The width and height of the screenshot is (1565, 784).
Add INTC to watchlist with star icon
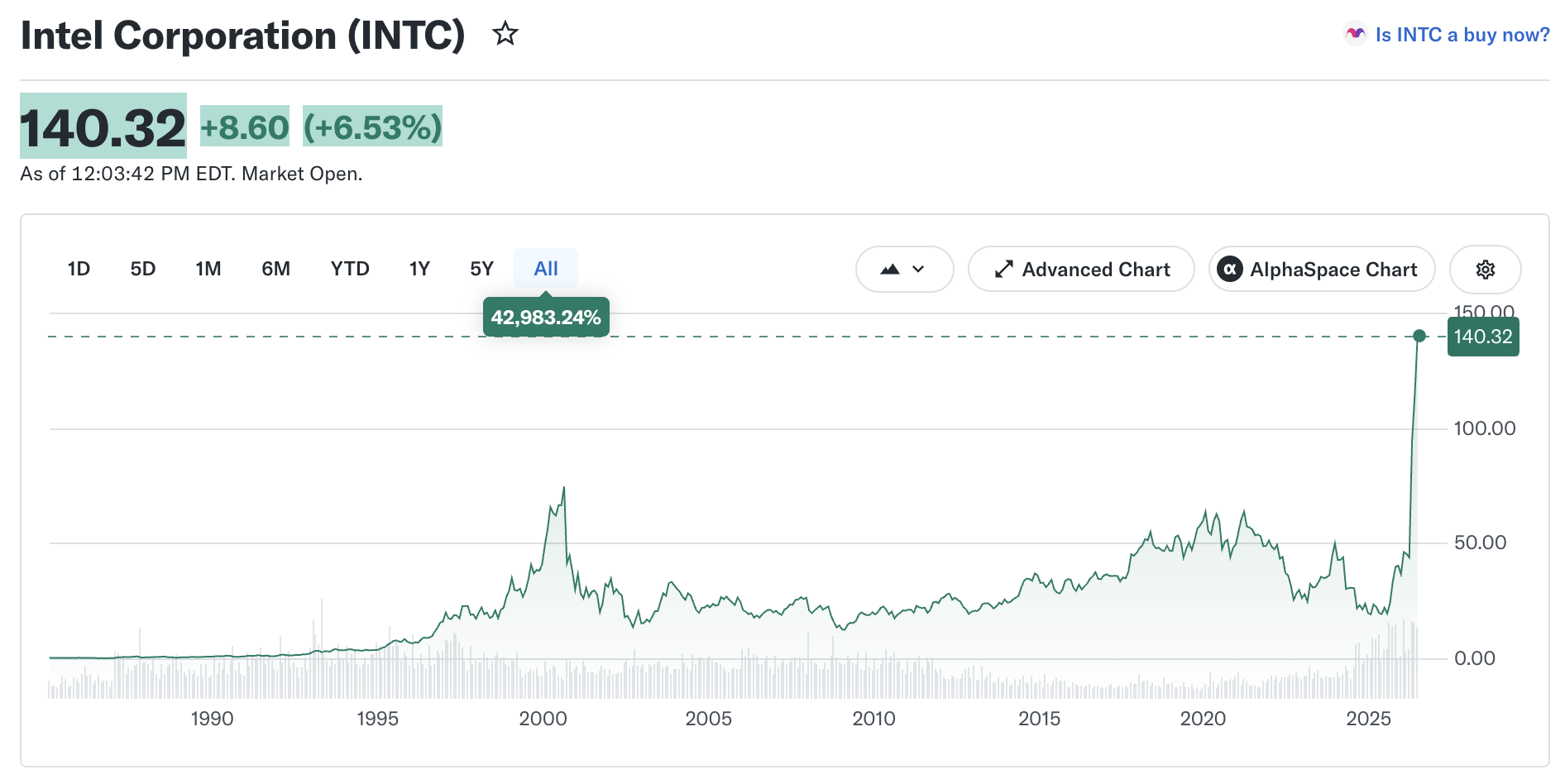(505, 34)
